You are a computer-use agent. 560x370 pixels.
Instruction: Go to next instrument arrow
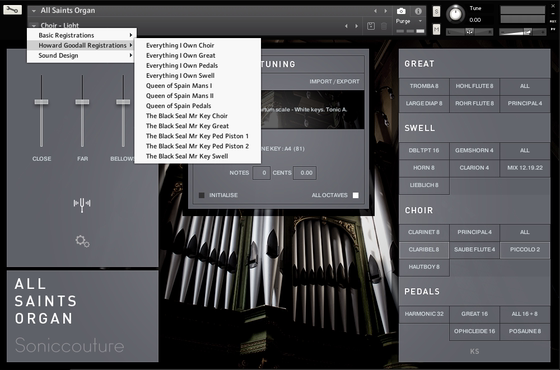tap(385, 11)
